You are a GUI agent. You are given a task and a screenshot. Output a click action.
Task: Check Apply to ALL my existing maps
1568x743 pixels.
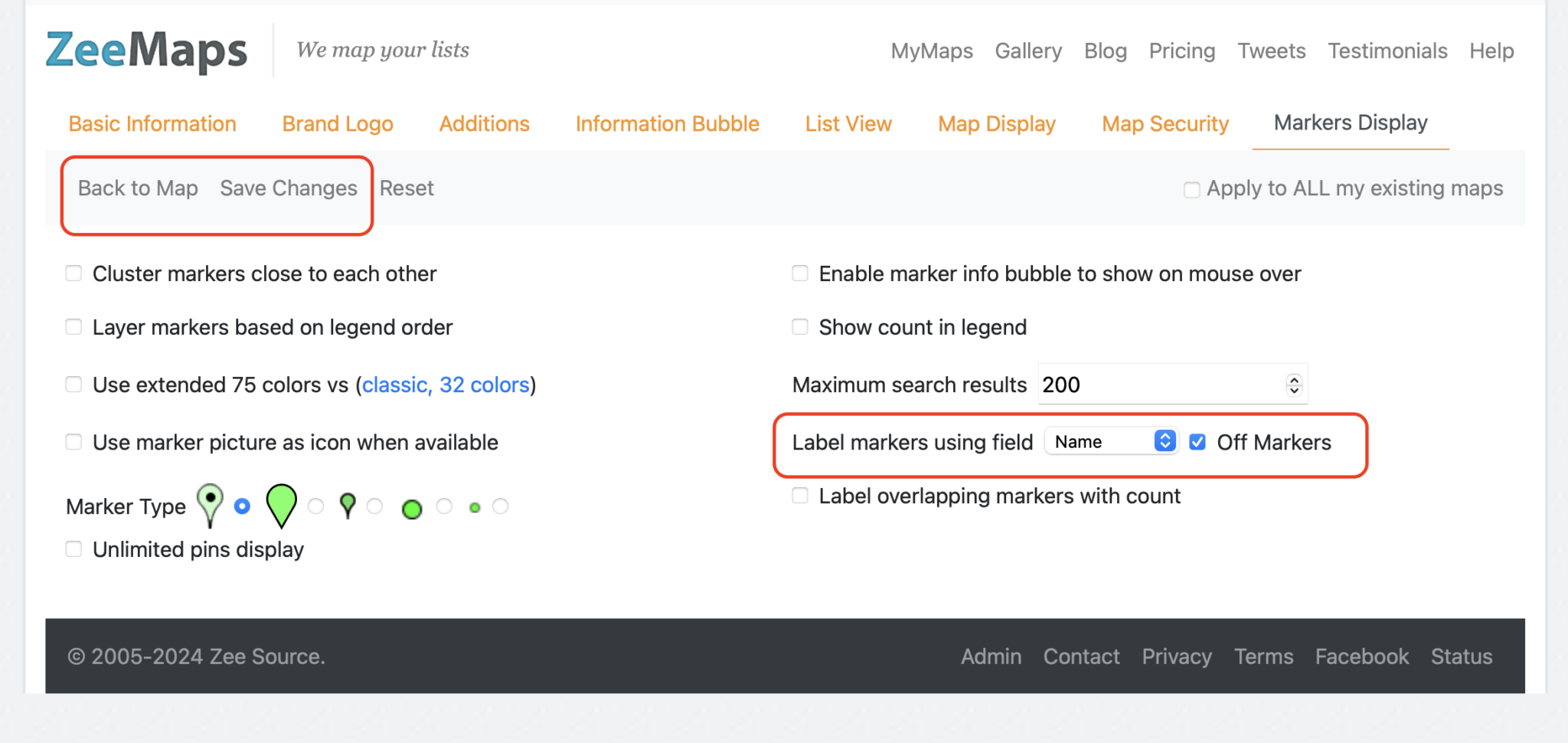tap(1191, 189)
